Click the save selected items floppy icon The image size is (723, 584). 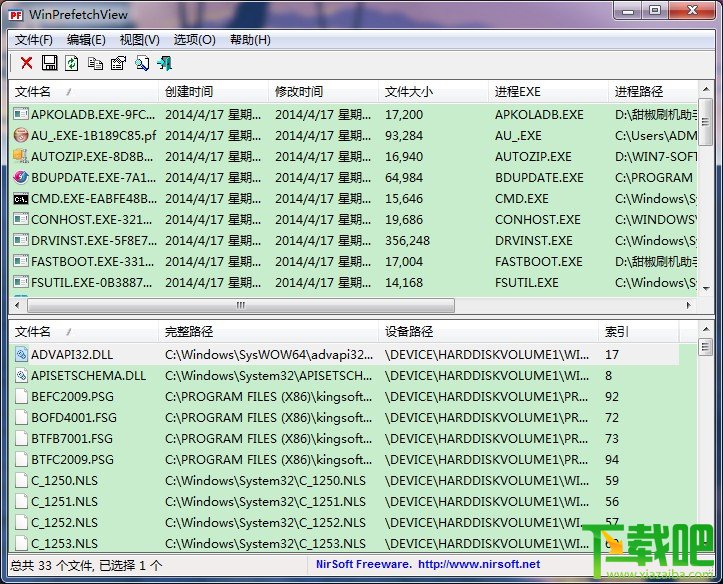pyautogui.click(x=49, y=63)
